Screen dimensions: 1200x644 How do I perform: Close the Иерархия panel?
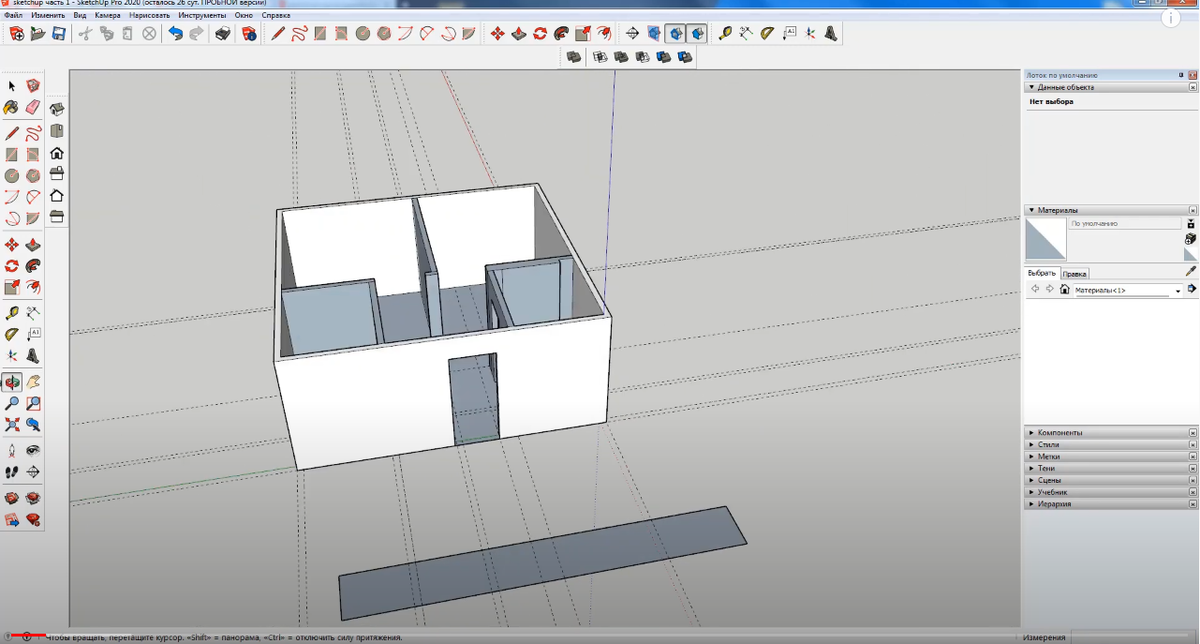pos(1193,504)
